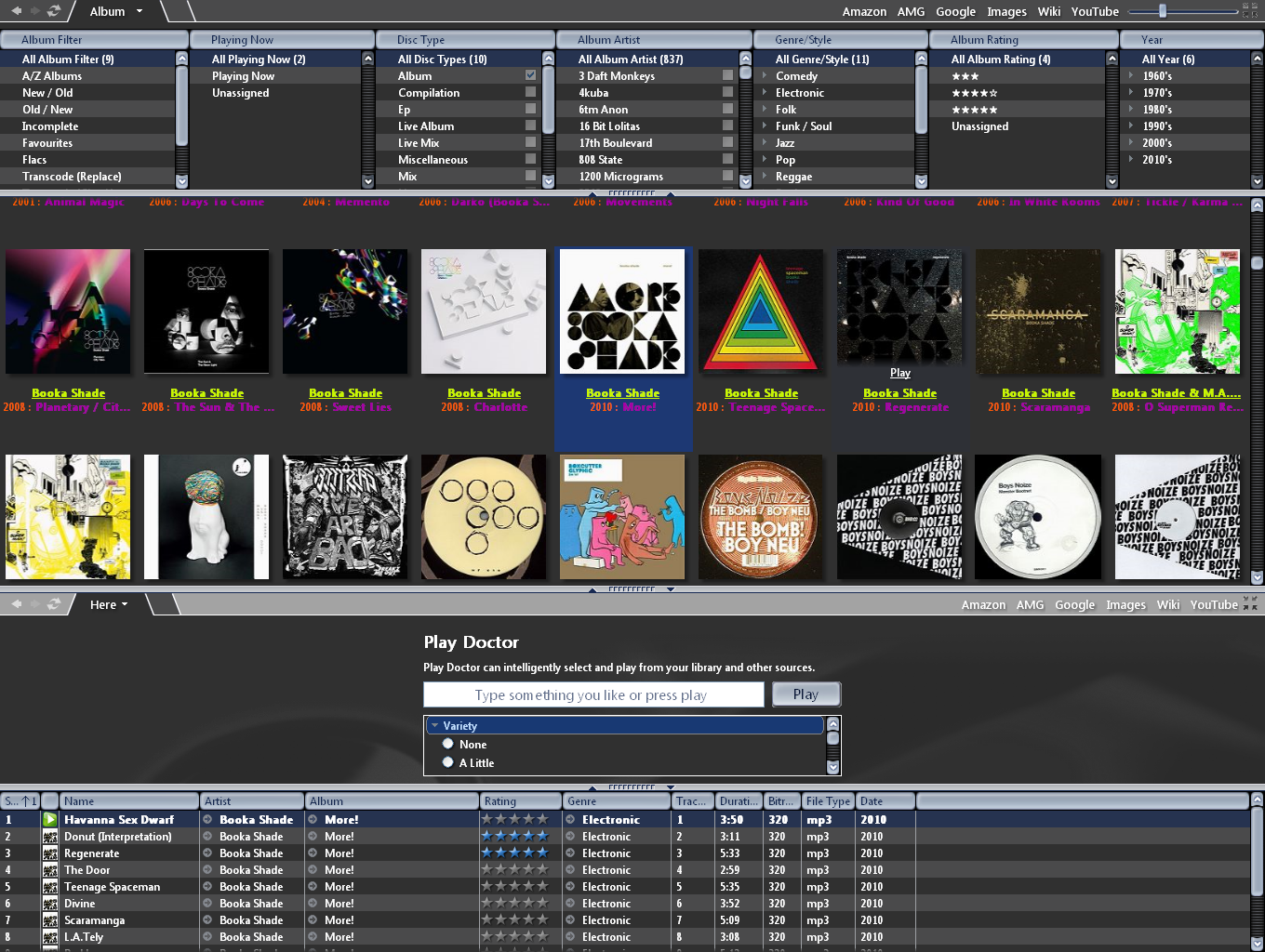Image resolution: width=1265 pixels, height=952 pixels.
Task: Refresh the Album view with the refresh icon
Action: point(54,11)
